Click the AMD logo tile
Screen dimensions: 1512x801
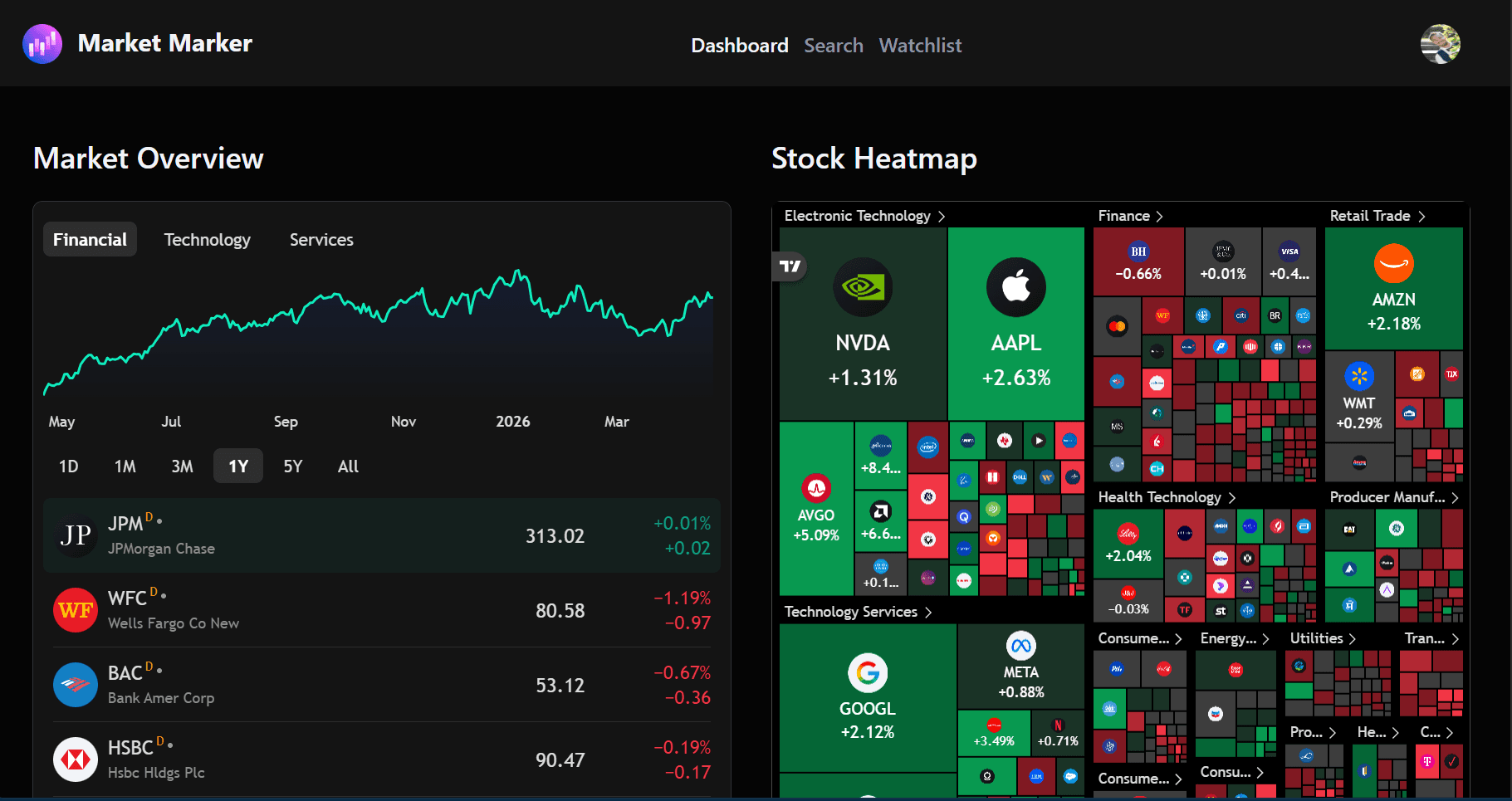(x=881, y=511)
